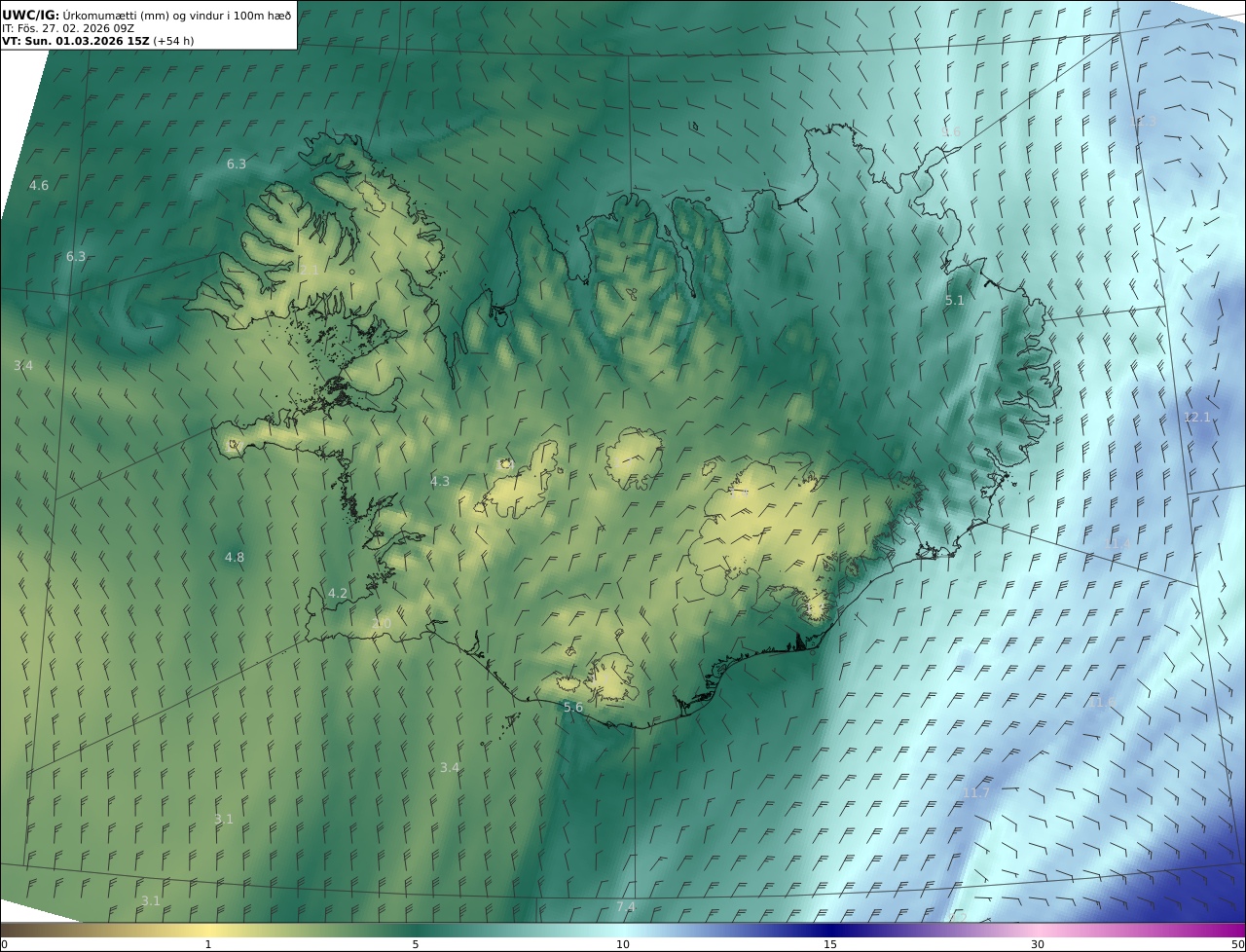The image size is (1246, 952).
Task: Click the color bar tick label 50
Action: click(x=1238, y=944)
